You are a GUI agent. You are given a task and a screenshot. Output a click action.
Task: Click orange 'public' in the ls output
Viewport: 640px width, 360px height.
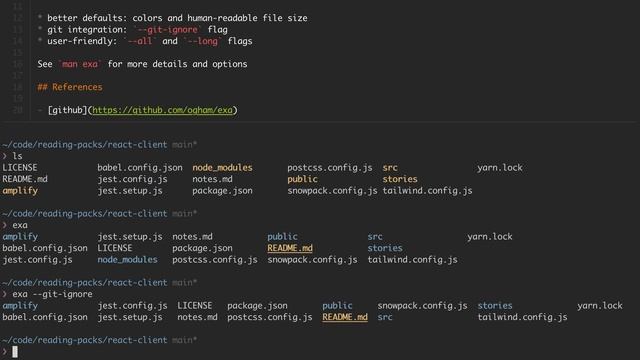(x=302, y=179)
